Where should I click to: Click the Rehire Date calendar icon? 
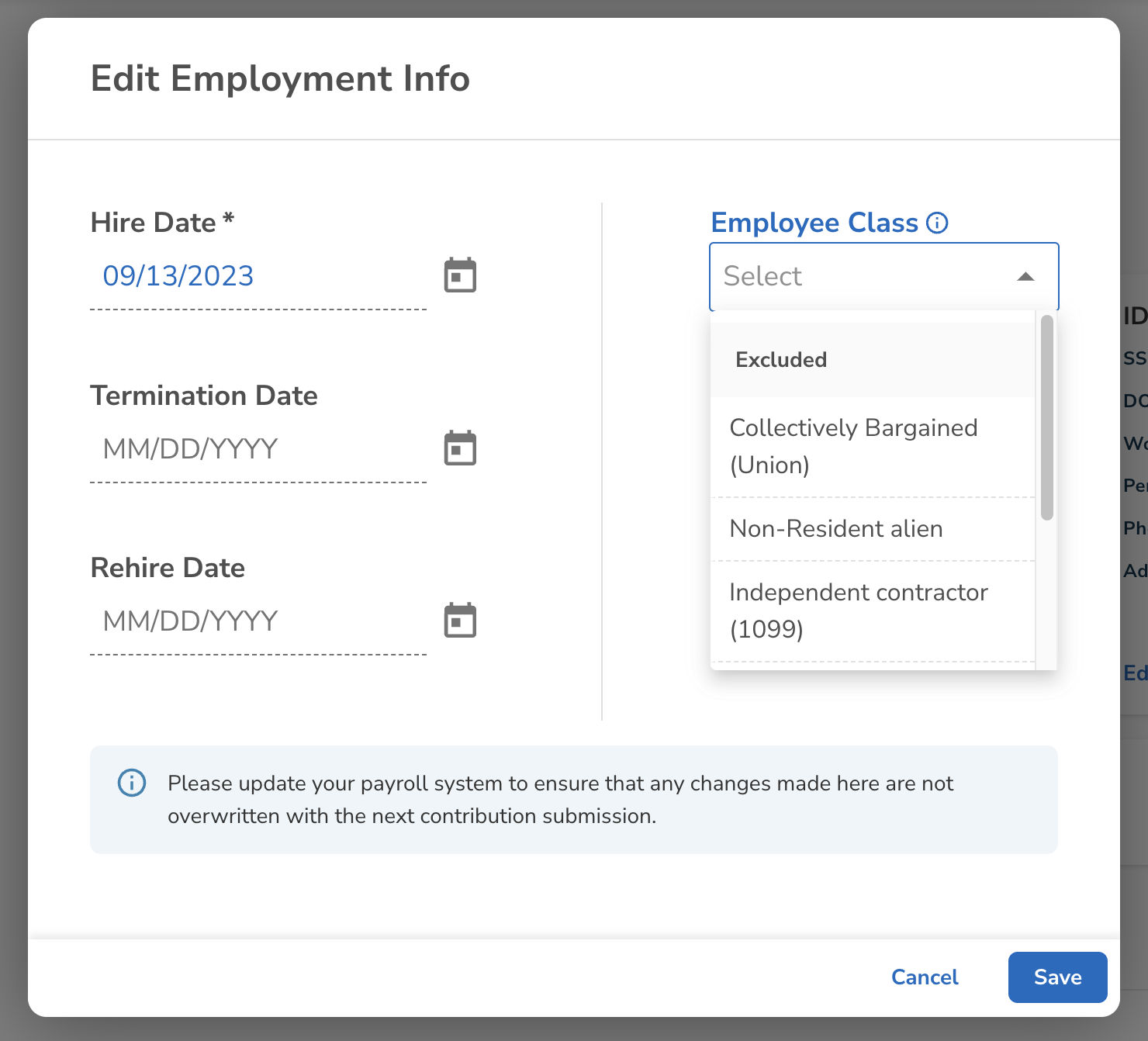[460, 621]
